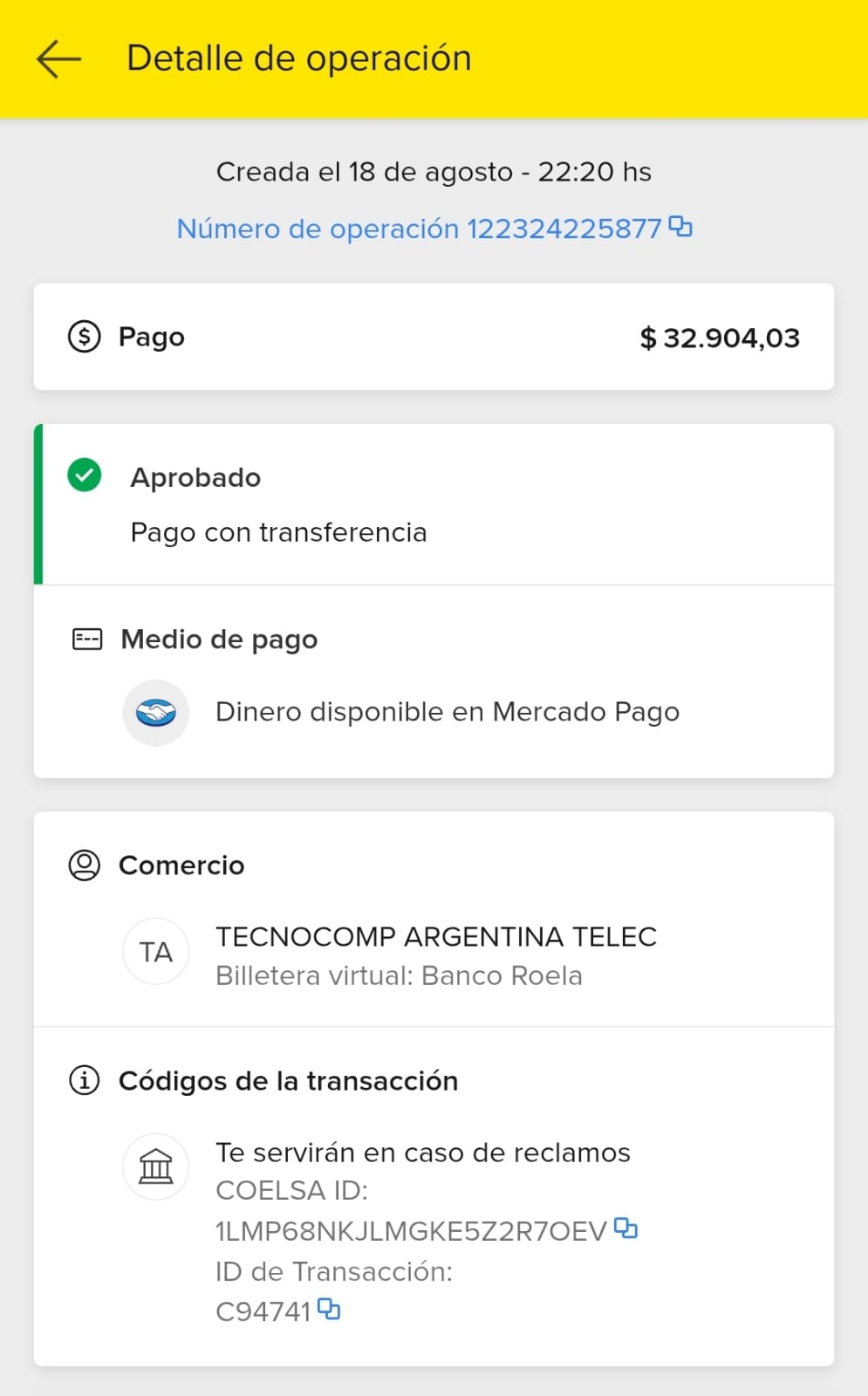Tap the Medio de pago card icon
The image size is (868, 1396).
pyautogui.click(x=87, y=640)
